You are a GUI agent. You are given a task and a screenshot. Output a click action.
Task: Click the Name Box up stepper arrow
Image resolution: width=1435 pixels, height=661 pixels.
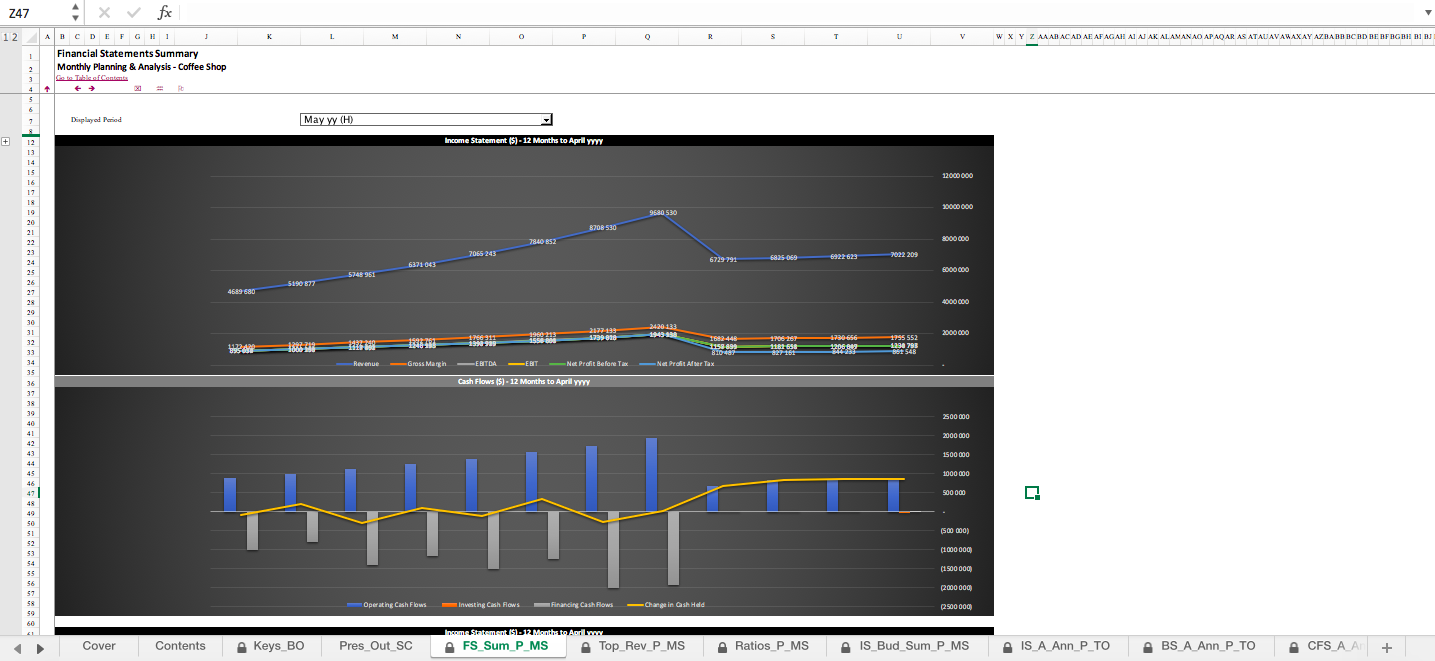[x=76, y=7]
